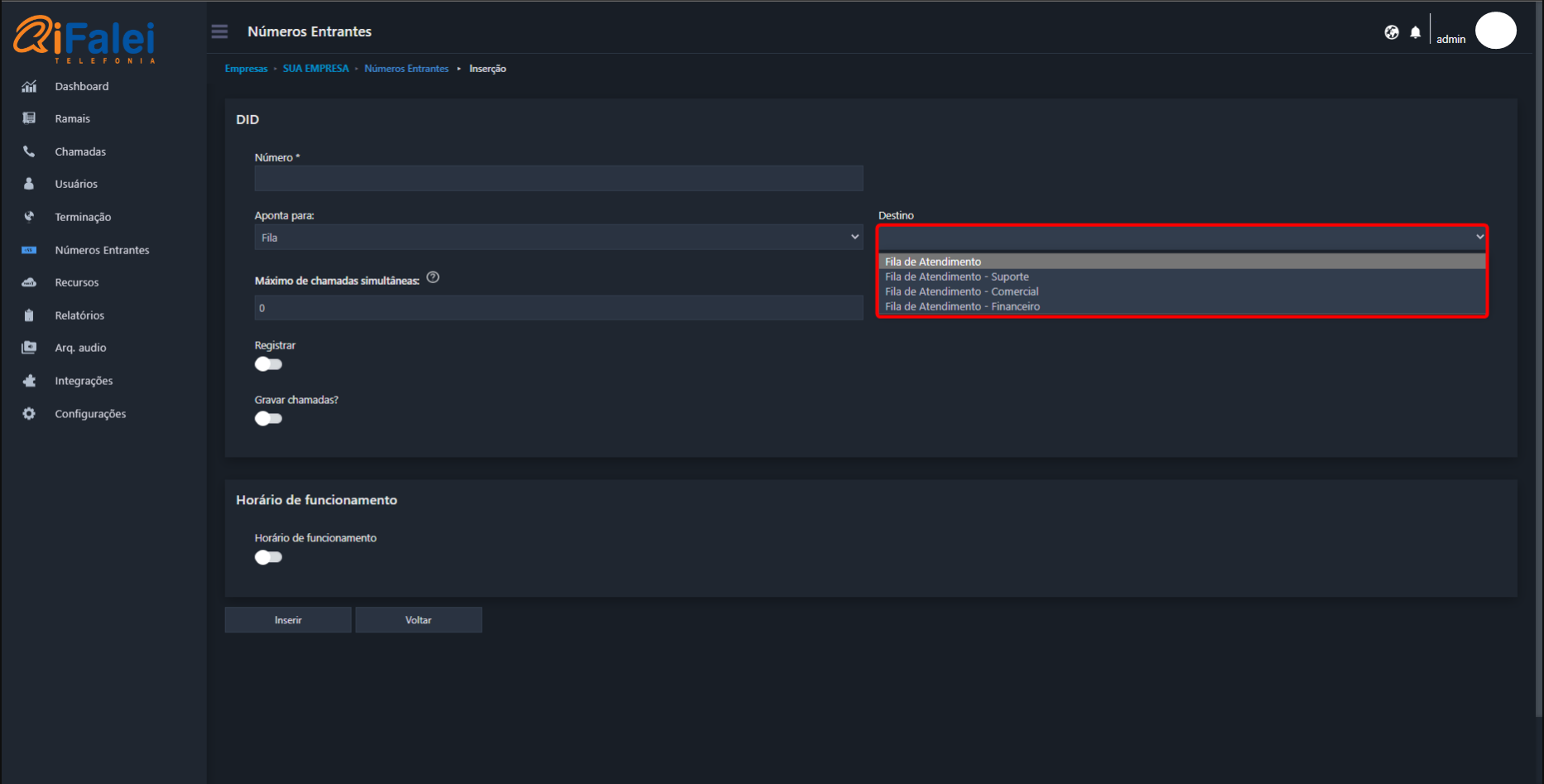Image resolution: width=1544 pixels, height=784 pixels.
Task: Click the Integrações puzzle icon
Action: click(x=29, y=381)
